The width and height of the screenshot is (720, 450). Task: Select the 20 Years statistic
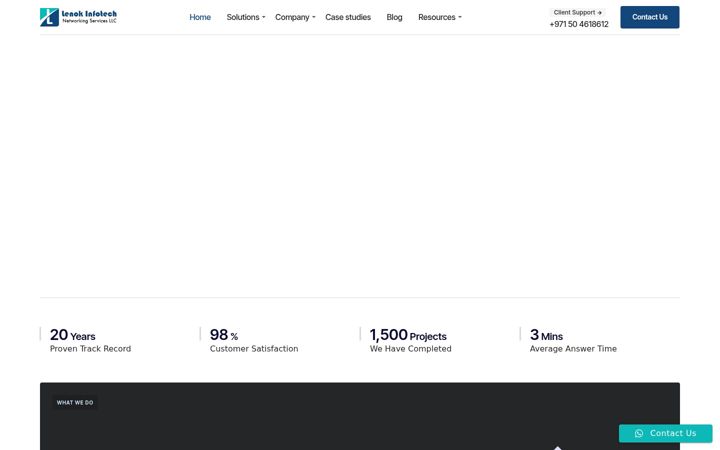tap(73, 335)
